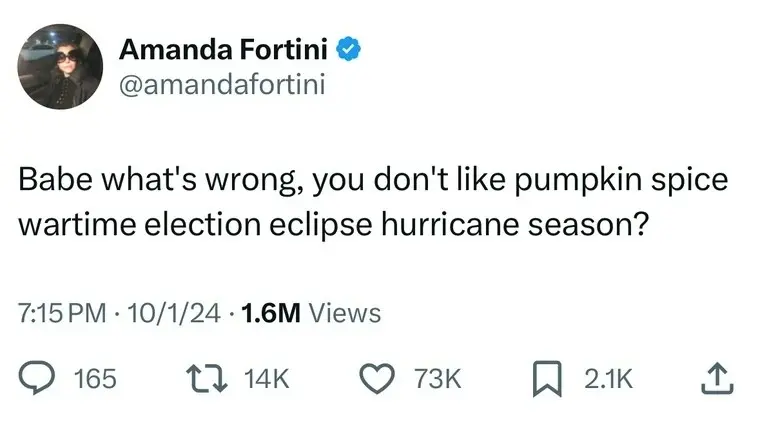Screen dimensions: 760x431
Task: Visit the @amandafortini handle link
Action: 222,86
